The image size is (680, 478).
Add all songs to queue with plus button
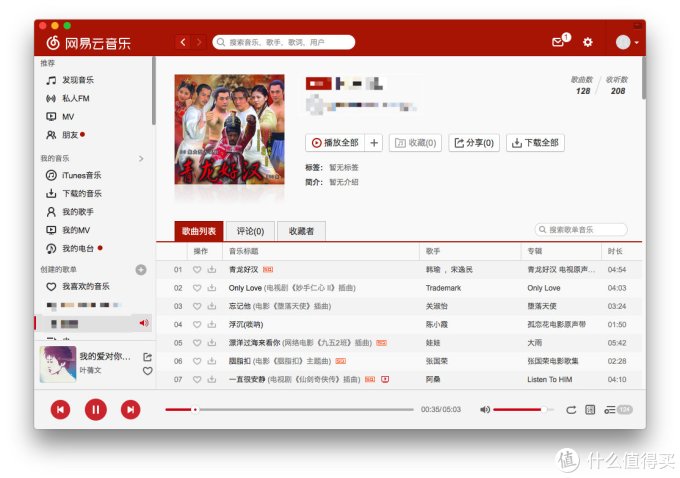click(374, 143)
